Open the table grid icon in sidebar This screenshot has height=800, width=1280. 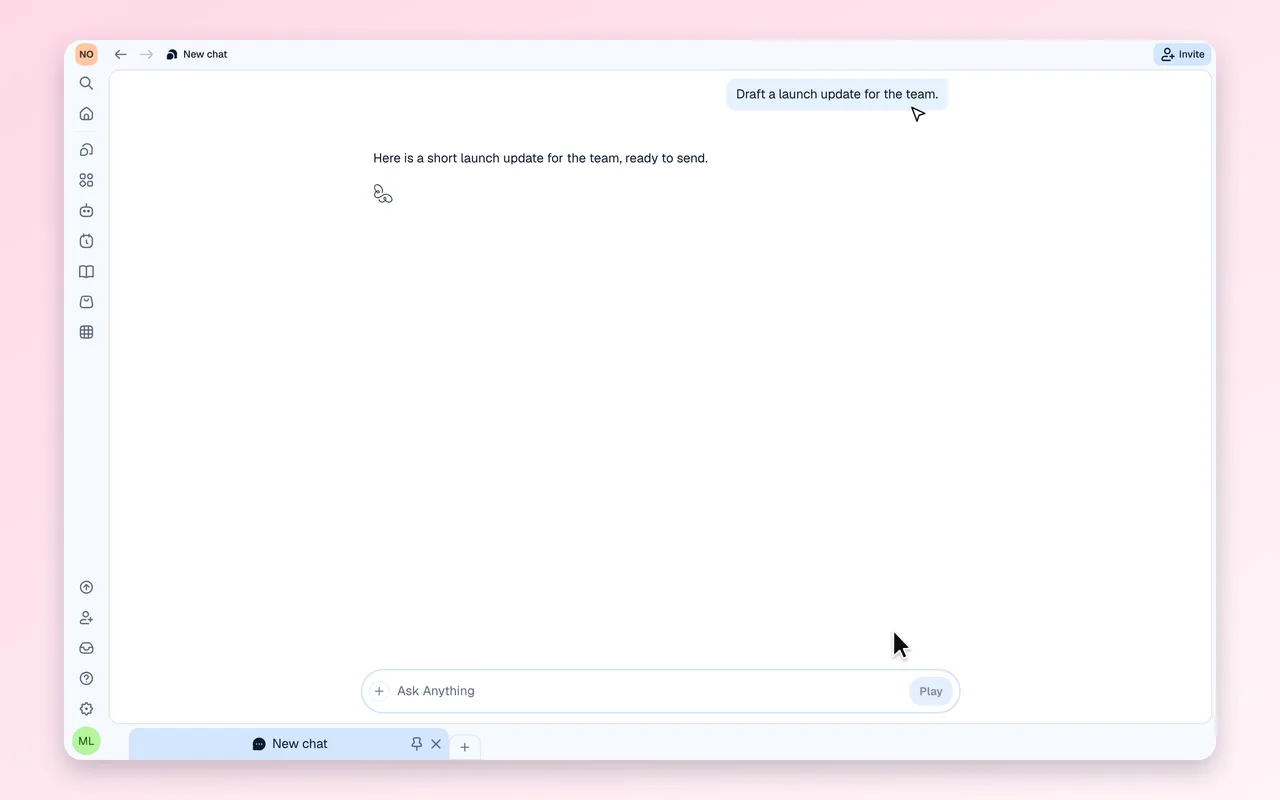coord(86,332)
